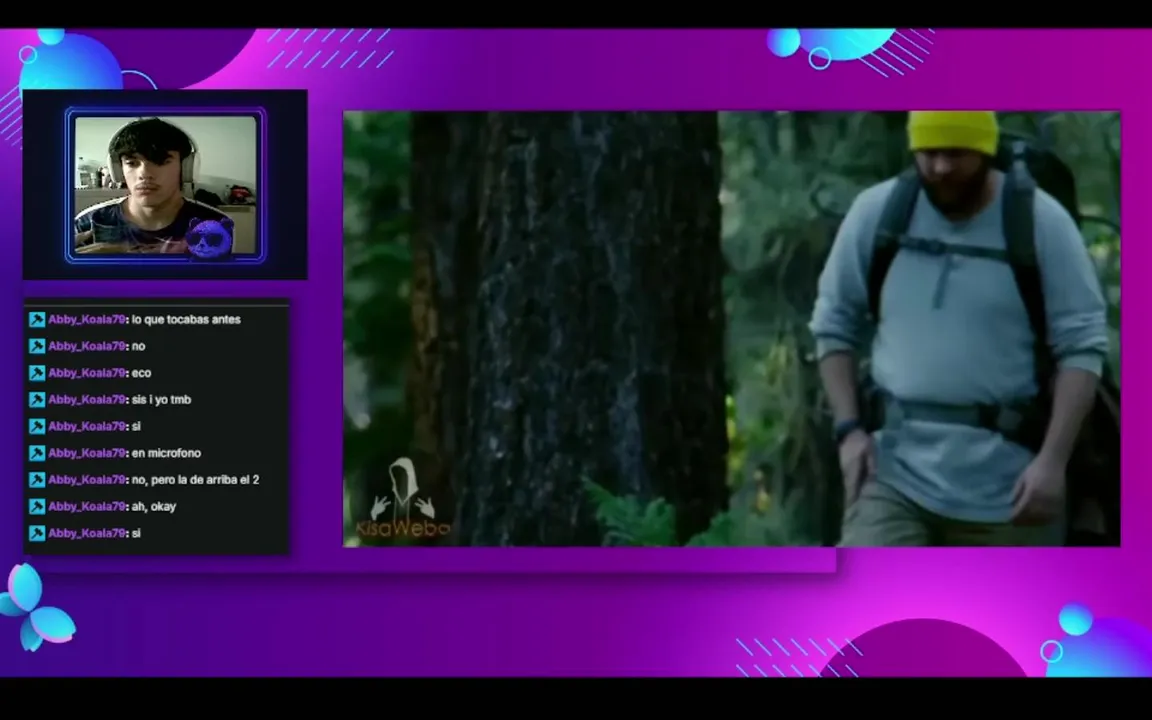The height and width of the screenshot is (720, 1152).
Task: Click Abby_Koala79 username on "ah, okay"
Action: [x=87, y=506]
